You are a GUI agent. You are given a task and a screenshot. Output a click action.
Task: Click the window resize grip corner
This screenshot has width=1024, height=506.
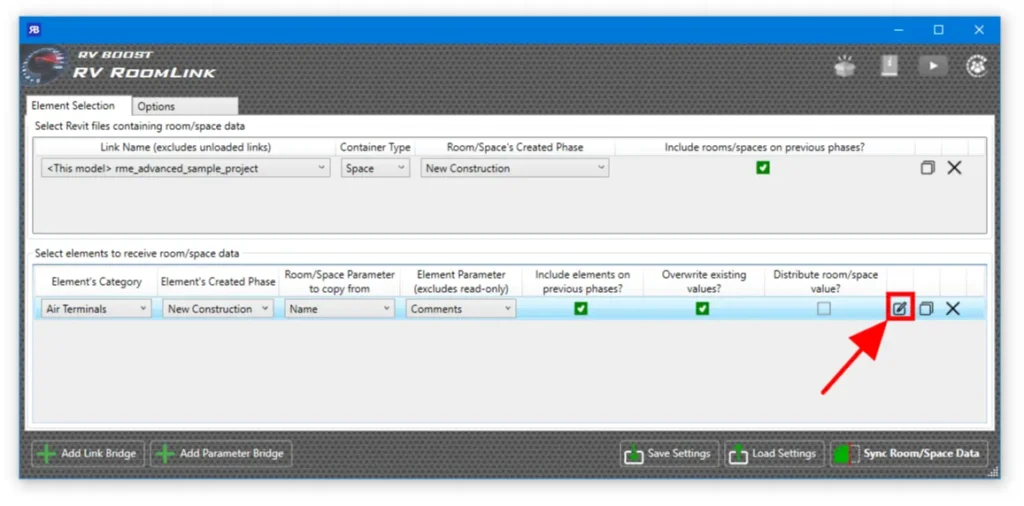991,471
